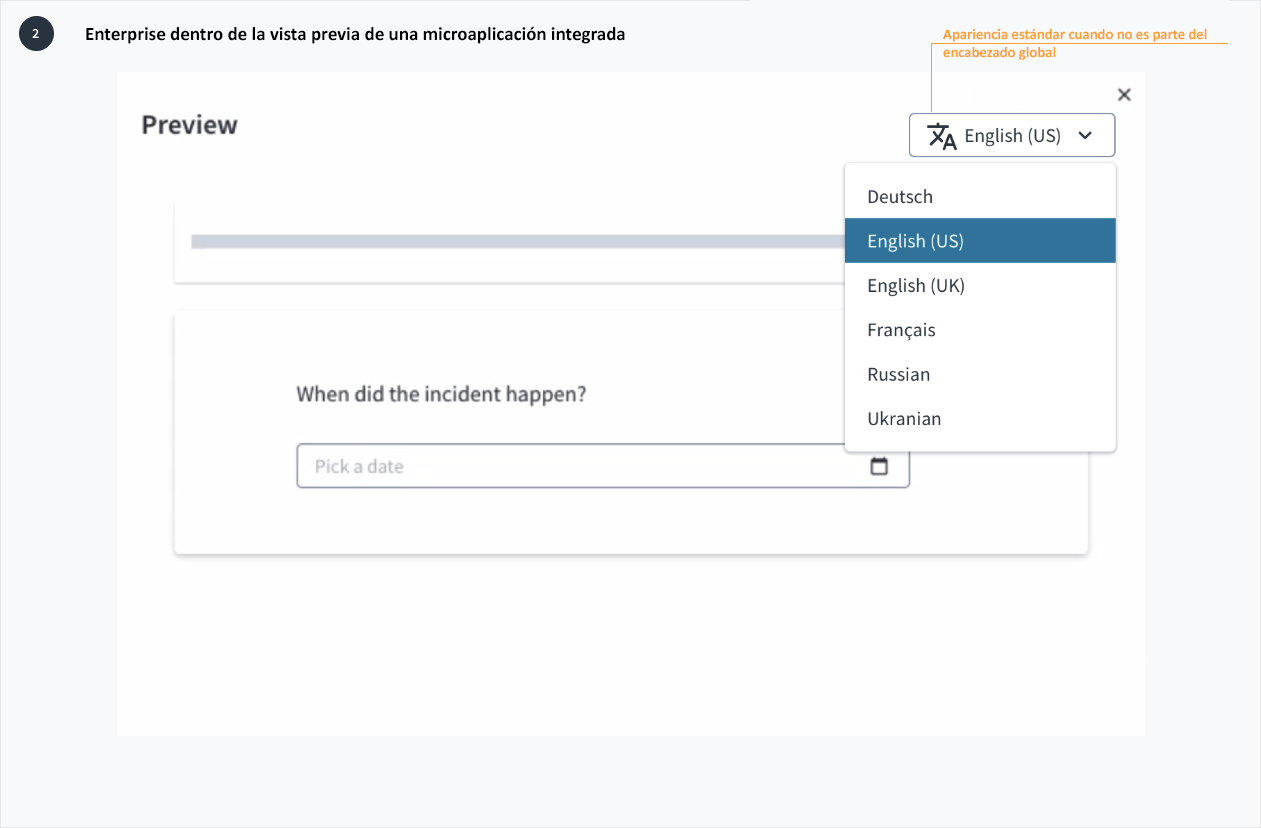
Task: Pick Français from the language list
Action: tap(980, 330)
